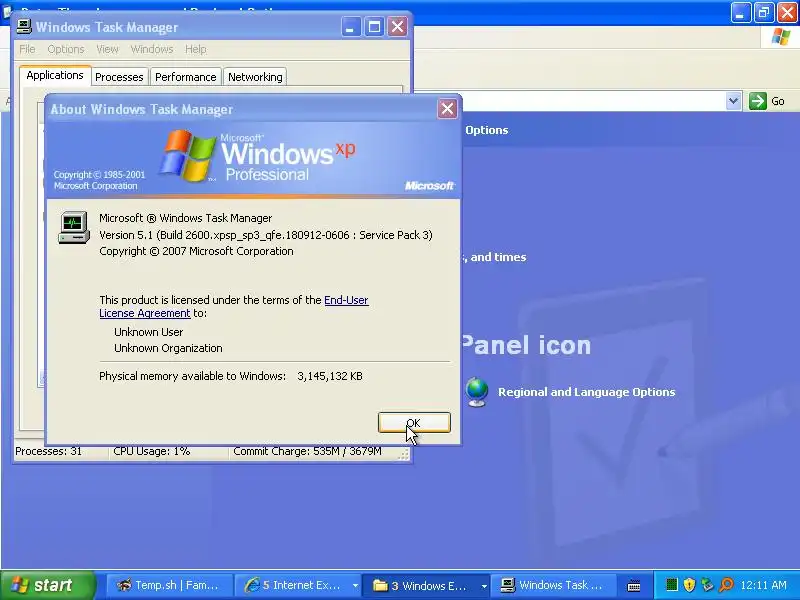
Task: Click the Regional and Language Options globe icon
Action: point(477,392)
